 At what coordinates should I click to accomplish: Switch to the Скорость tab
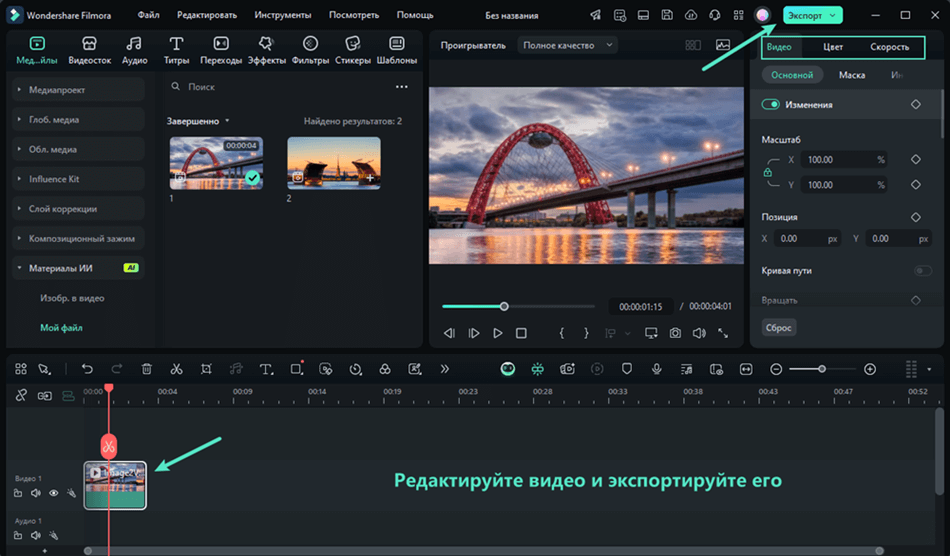pos(889,47)
